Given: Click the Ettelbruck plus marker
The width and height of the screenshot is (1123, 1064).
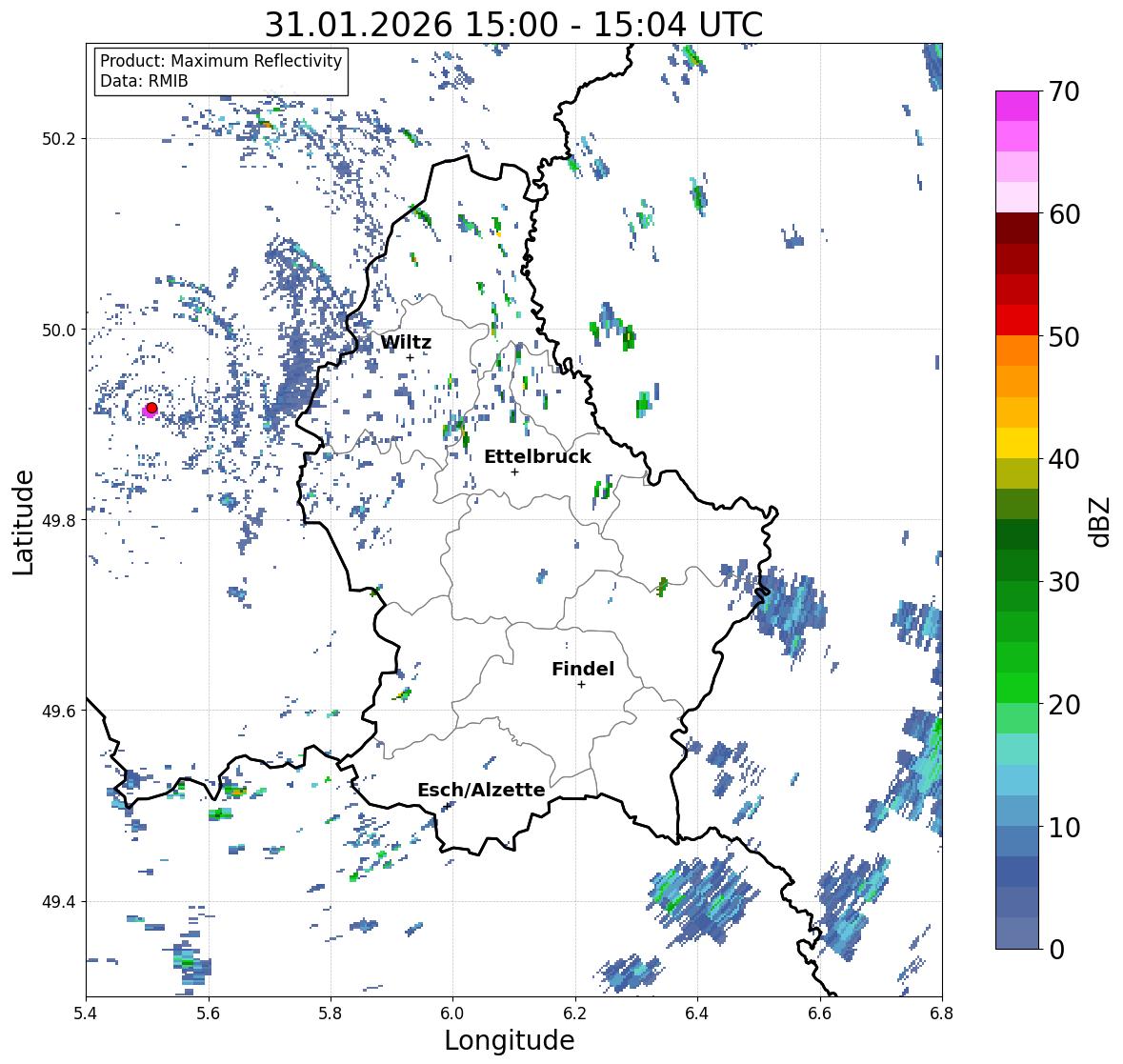Looking at the screenshot, I should 514,472.
